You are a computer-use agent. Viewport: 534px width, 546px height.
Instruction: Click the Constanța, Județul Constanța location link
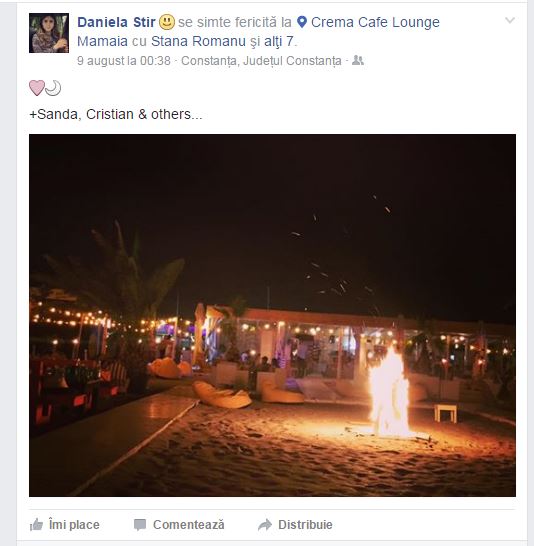[261, 61]
